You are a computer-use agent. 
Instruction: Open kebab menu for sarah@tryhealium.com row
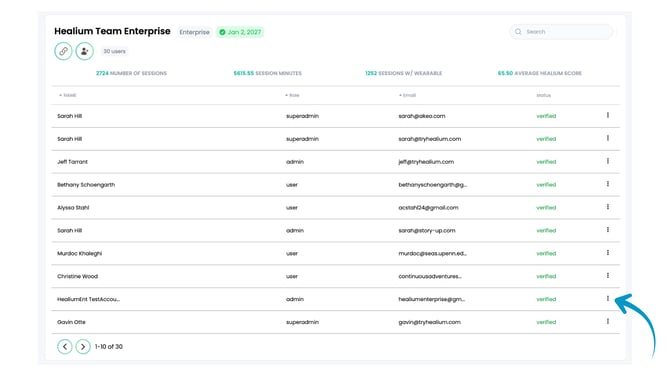[x=608, y=138]
